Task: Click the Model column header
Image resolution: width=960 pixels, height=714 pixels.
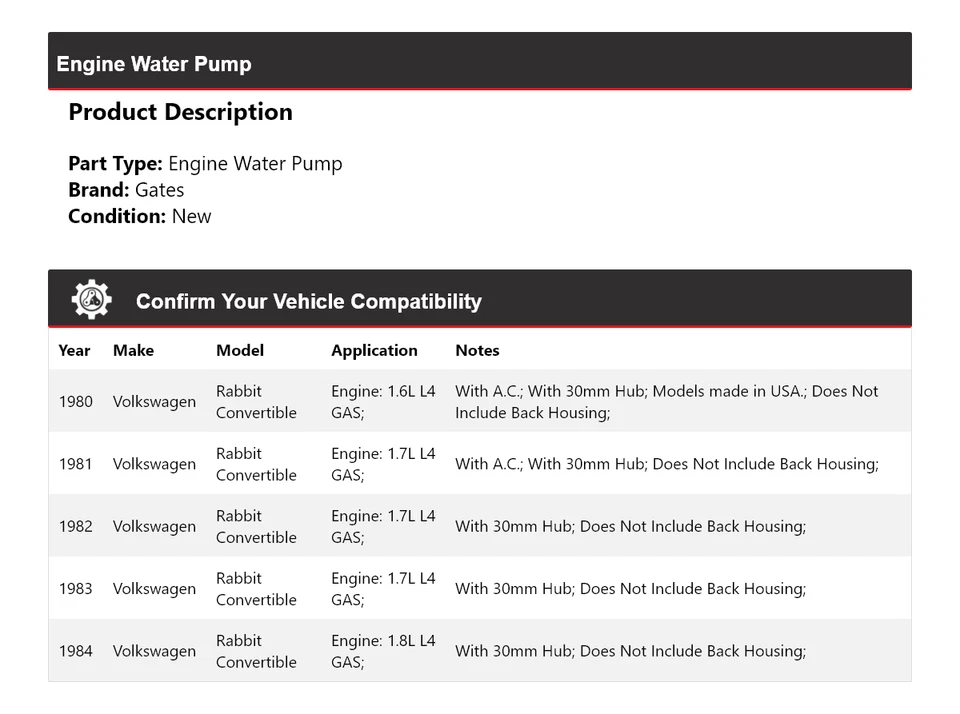Action: (240, 350)
